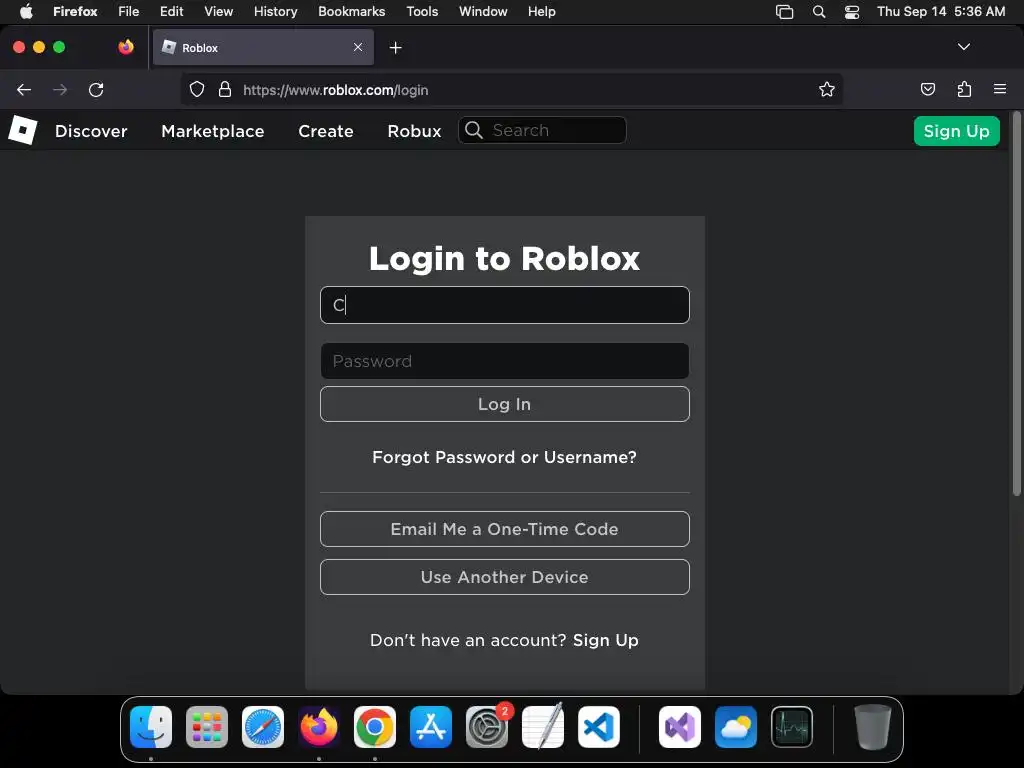Click the search magnifier icon in Roblox navbar
The width and height of the screenshot is (1024, 768).
(474, 130)
